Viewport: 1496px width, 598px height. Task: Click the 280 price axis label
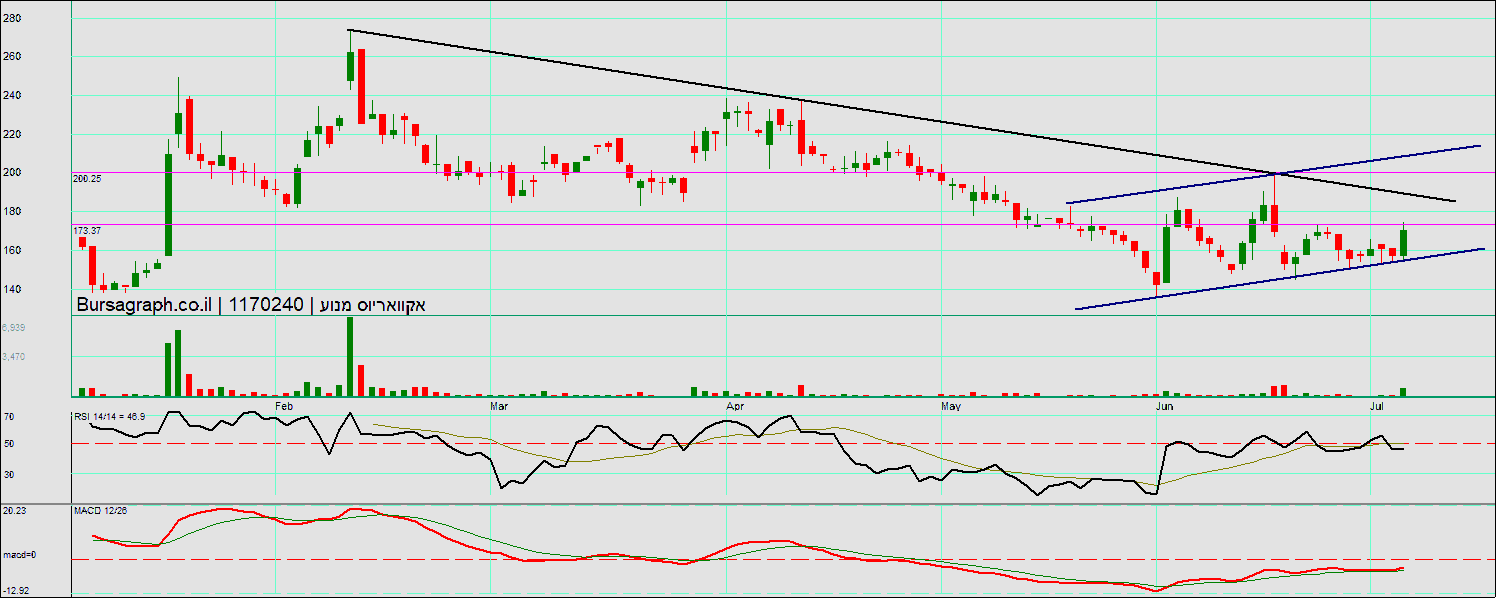click(x=12, y=18)
